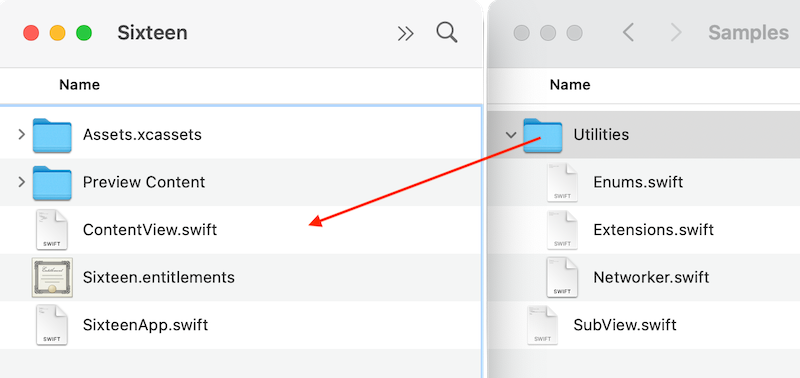Select the SixteenApp.swift file icon
Screen dimensions: 800x378
click(x=52, y=325)
